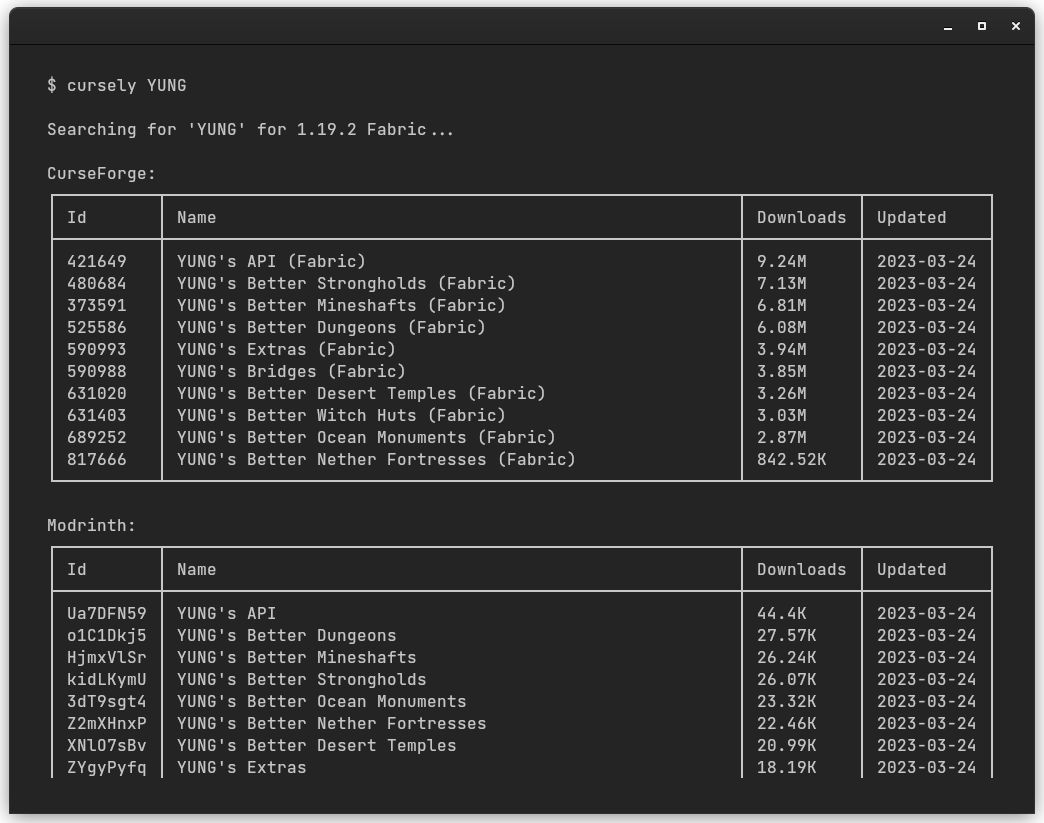Image resolution: width=1044 pixels, height=823 pixels.
Task: Click the 44.4K downloads value
Action: [x=782, y=613]
